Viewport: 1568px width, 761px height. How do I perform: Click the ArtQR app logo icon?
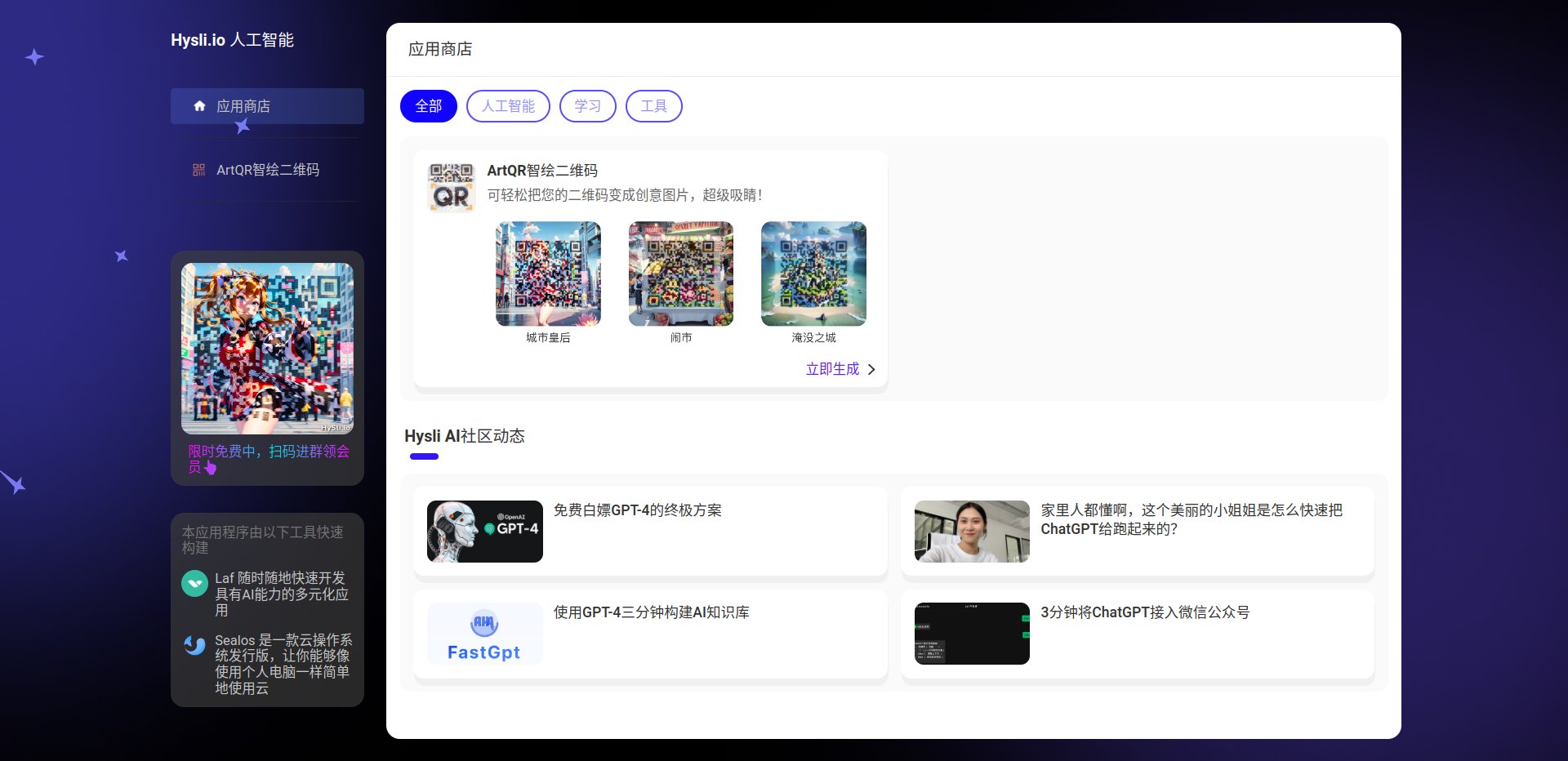pyautogui.click(x=452, y=187)
